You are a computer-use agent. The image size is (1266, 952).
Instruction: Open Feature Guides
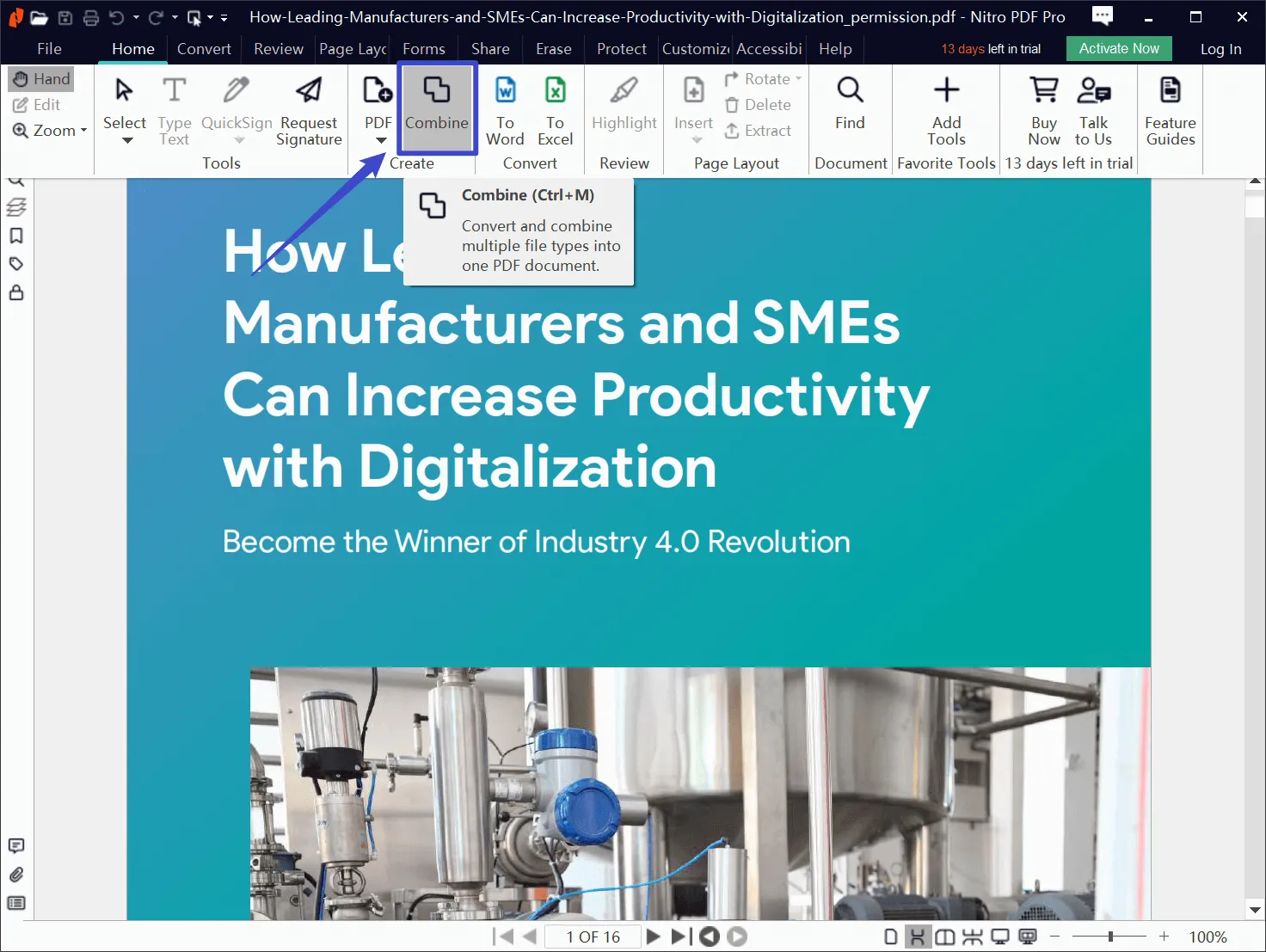coord(1170,111)
